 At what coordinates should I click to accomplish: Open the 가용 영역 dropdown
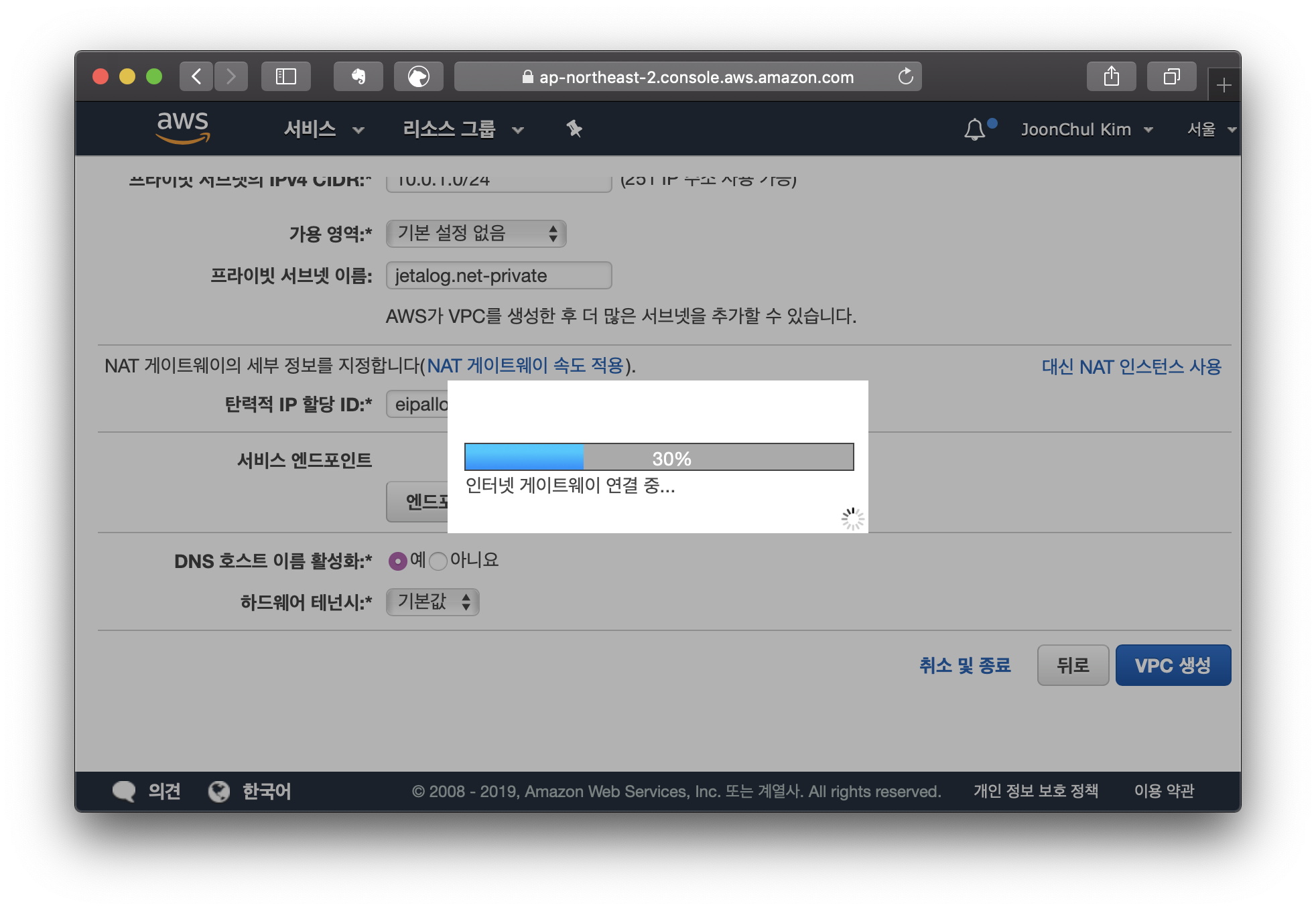(476, 233)
